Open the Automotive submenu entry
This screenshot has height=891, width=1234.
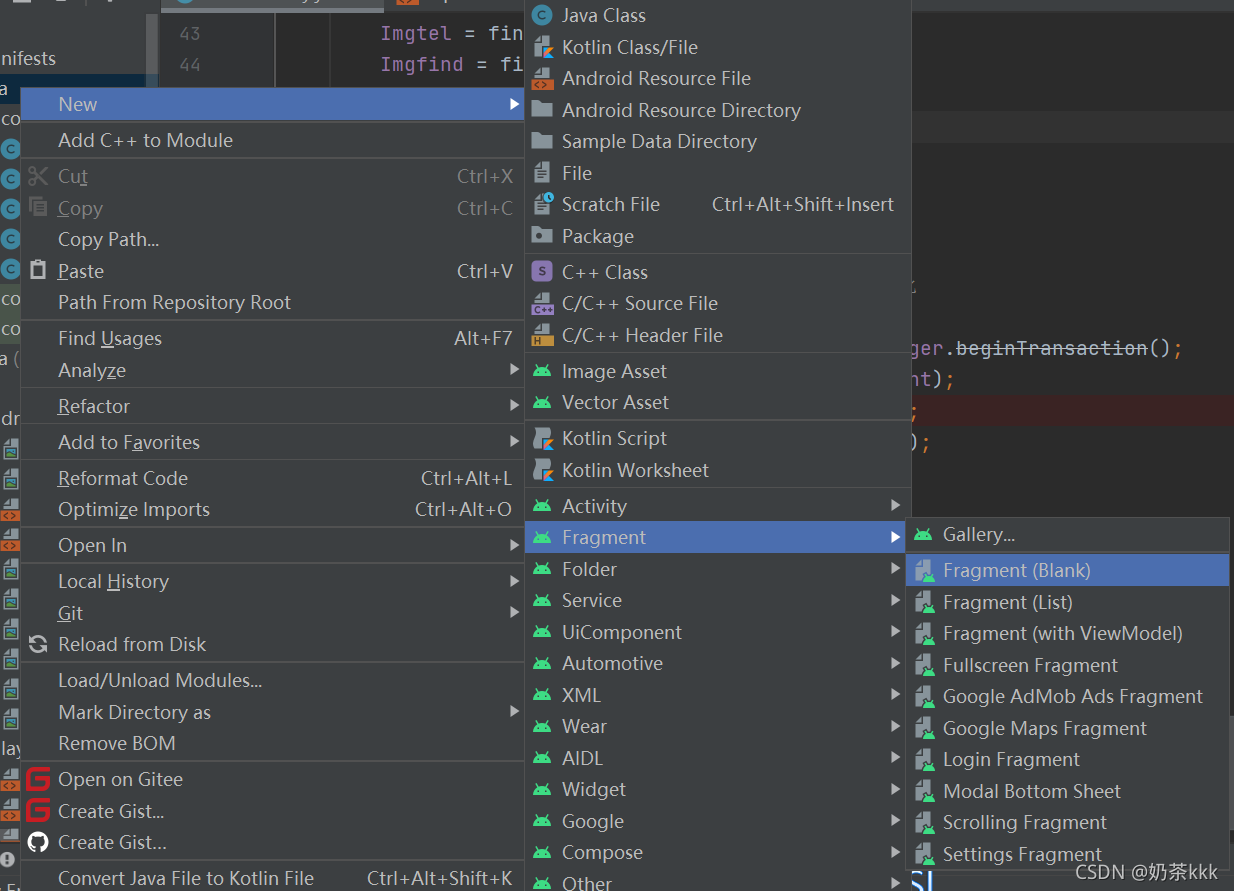pos(717,663)
